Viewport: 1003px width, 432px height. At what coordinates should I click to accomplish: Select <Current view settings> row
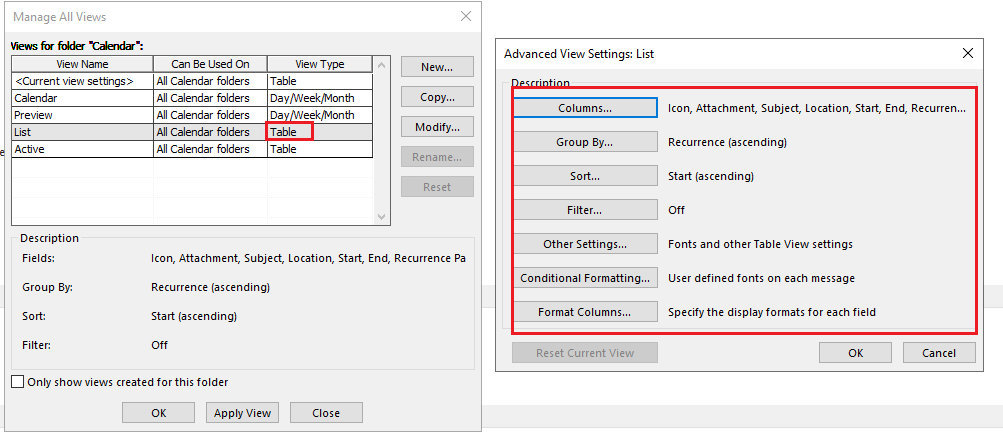coord(192,81)
